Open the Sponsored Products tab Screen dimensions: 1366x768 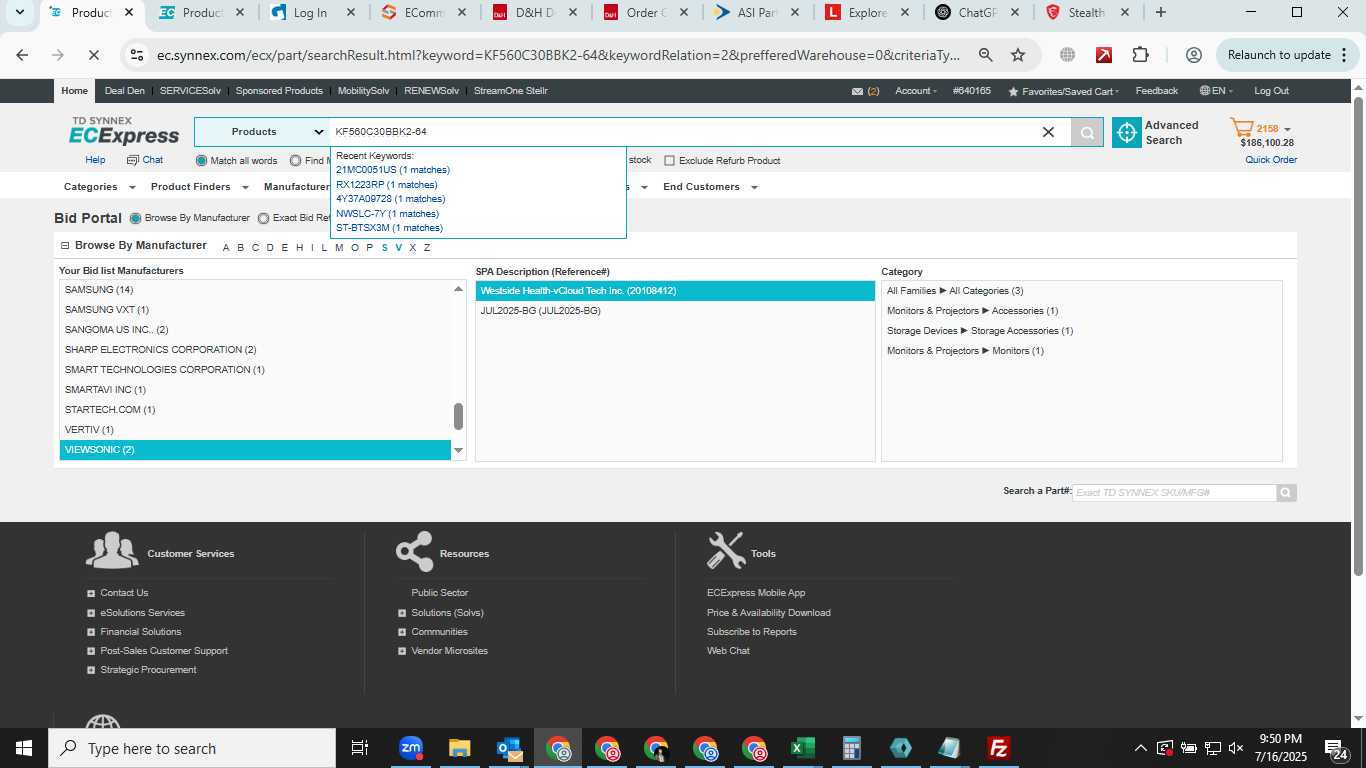point(279,91)
